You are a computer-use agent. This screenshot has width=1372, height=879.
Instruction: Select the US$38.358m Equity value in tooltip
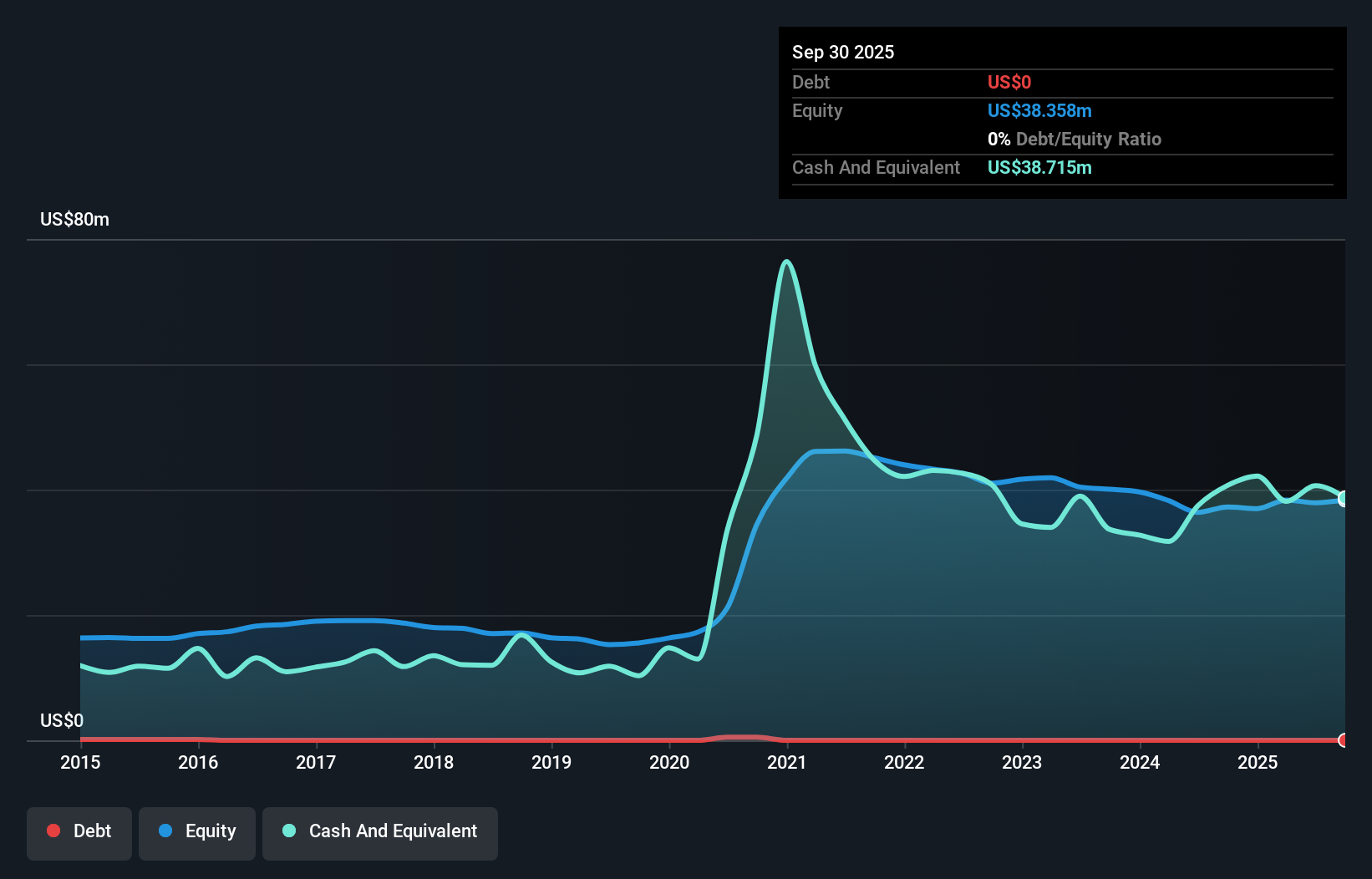1039,110
